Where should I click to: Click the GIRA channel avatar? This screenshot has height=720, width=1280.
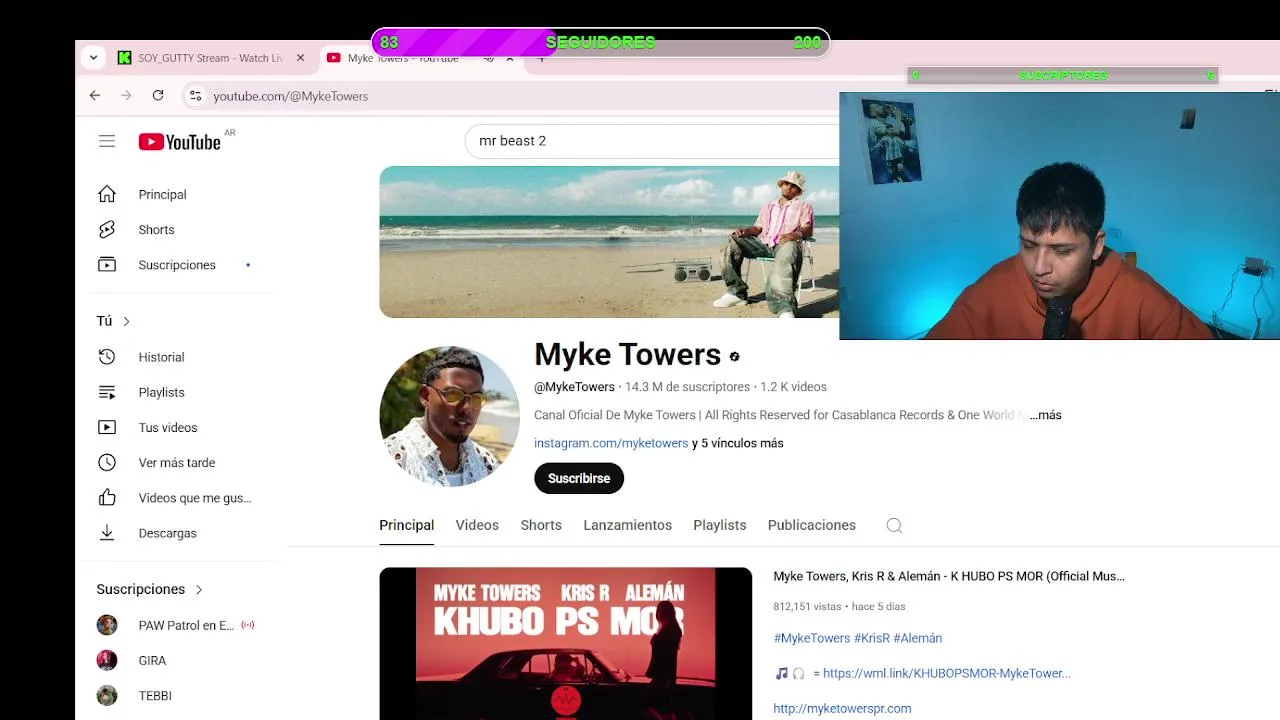[107, 660]
